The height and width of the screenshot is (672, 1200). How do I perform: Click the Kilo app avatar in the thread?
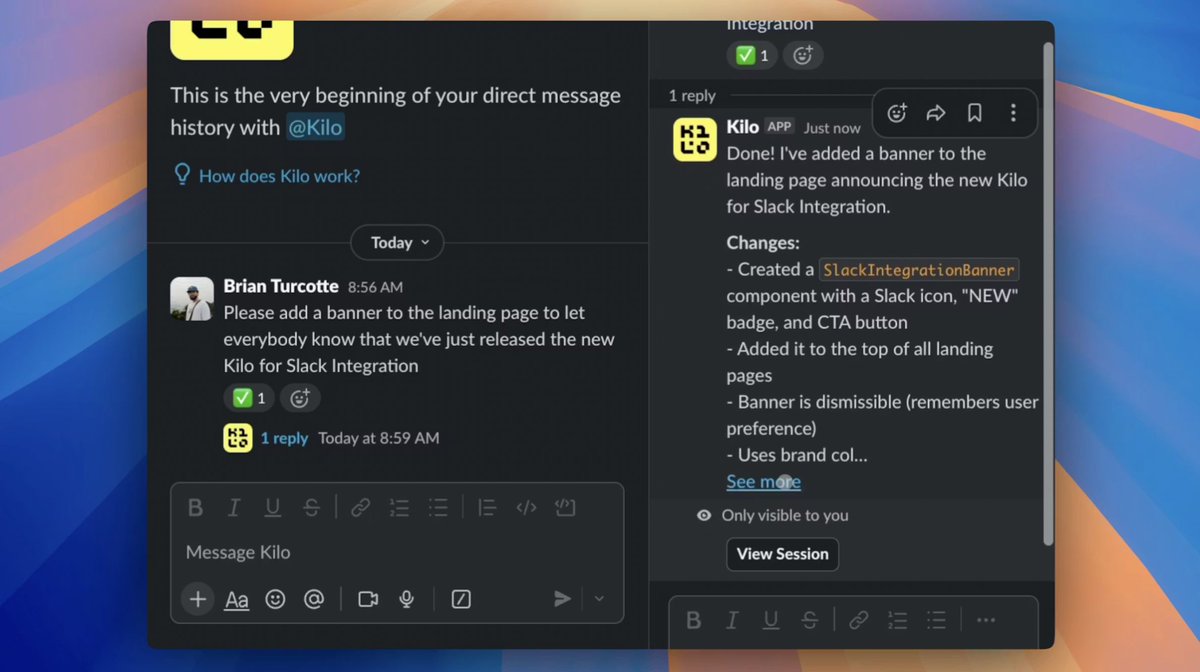(695, 139)
